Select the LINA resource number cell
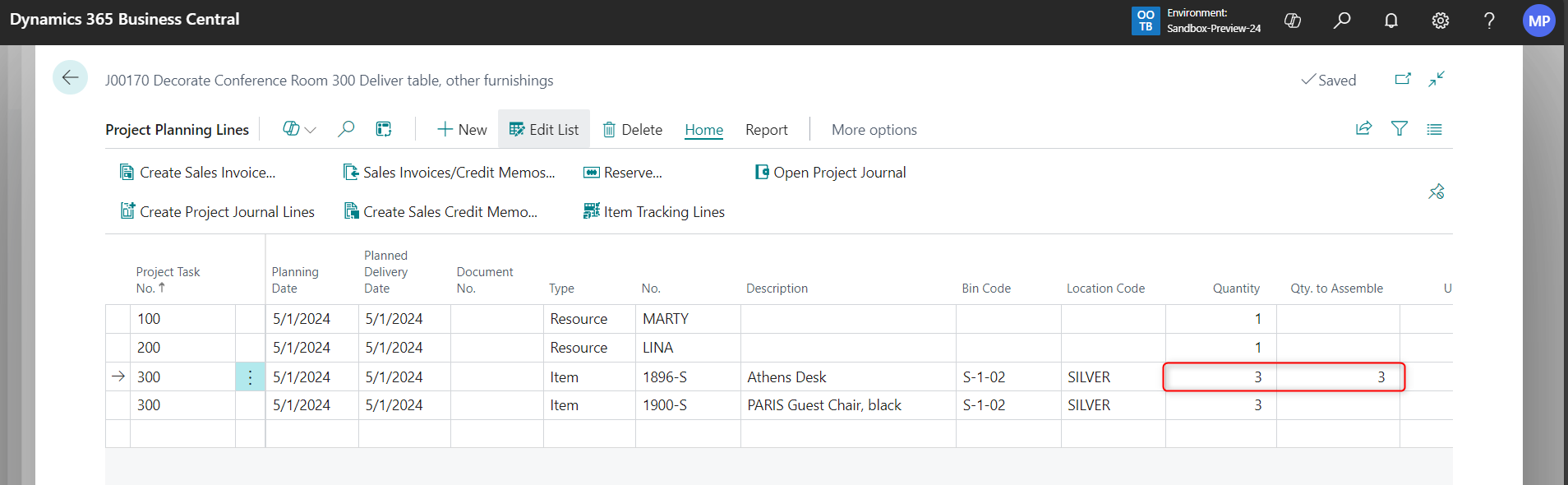The height and width of the screenshot is (485, 1568). (x=688, y=348)
